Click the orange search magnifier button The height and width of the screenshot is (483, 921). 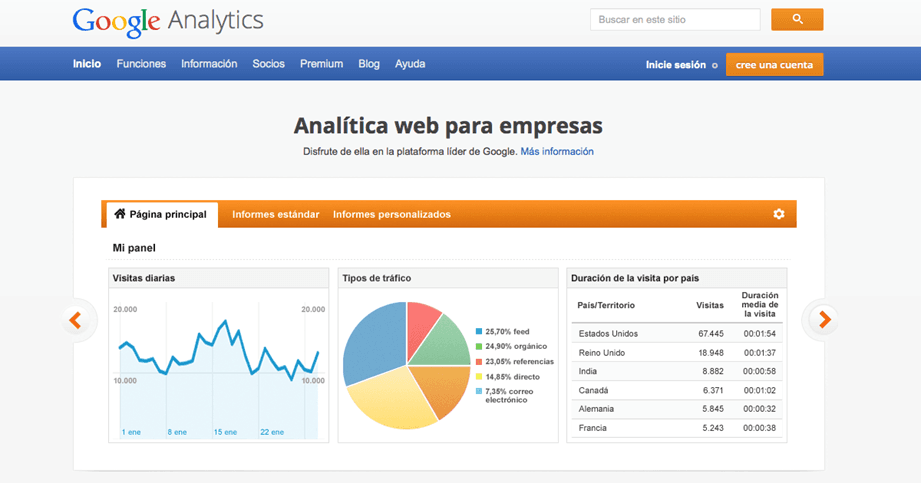pos(797,19)
